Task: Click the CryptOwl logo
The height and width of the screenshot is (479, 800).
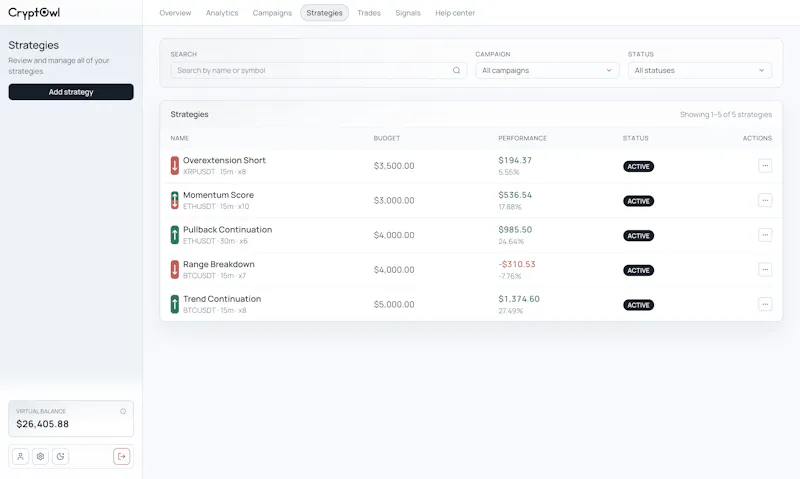Action: click(x=34, y=13)
